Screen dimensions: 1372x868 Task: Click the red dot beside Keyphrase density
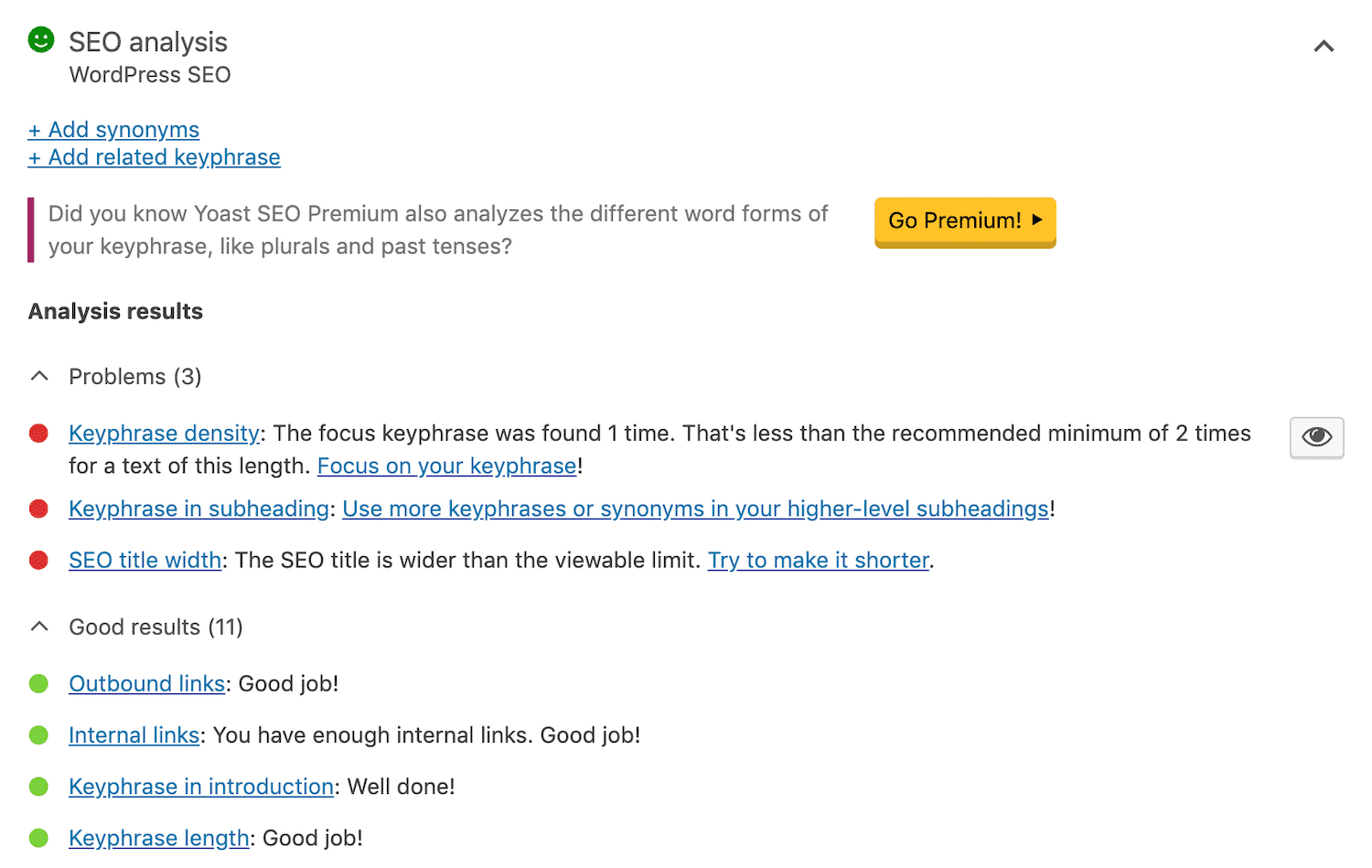pyautogui.click(x=38, y=434)
